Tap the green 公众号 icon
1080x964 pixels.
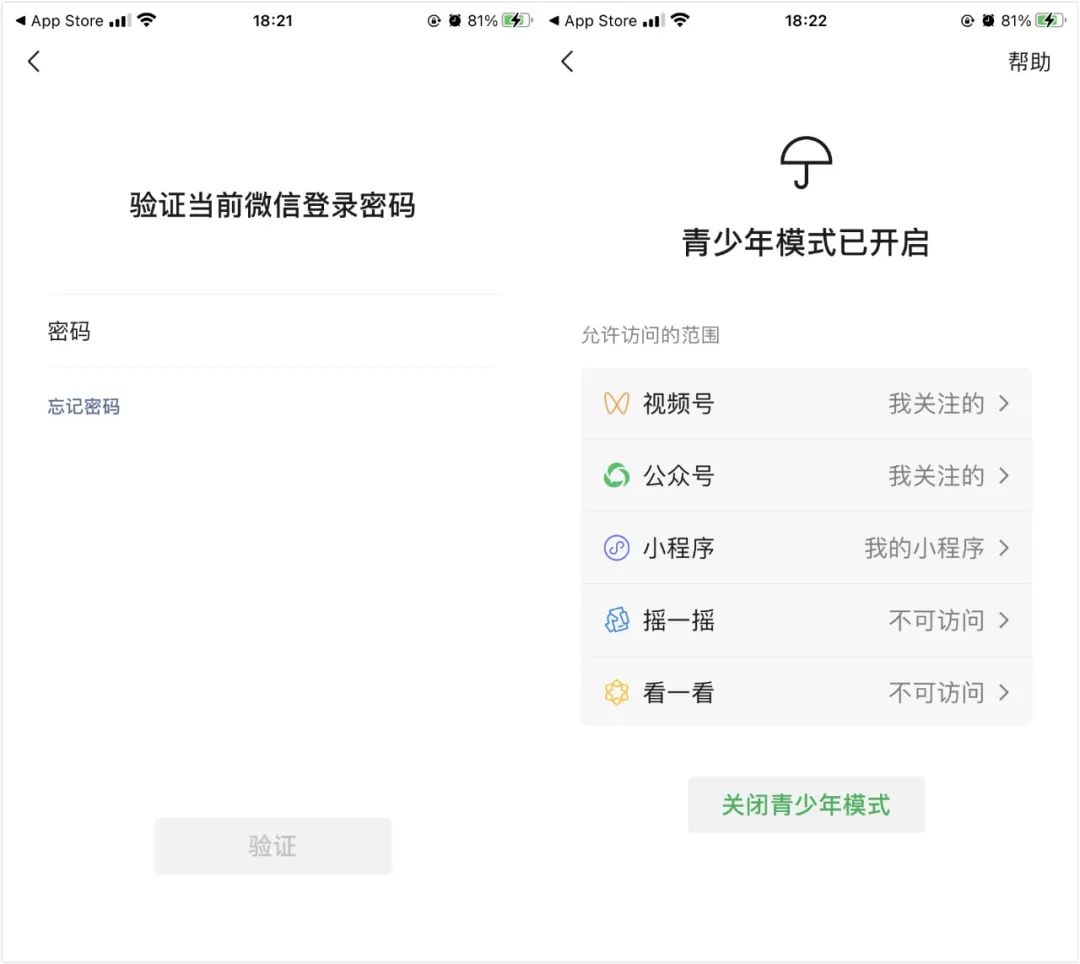click(616, 475)
